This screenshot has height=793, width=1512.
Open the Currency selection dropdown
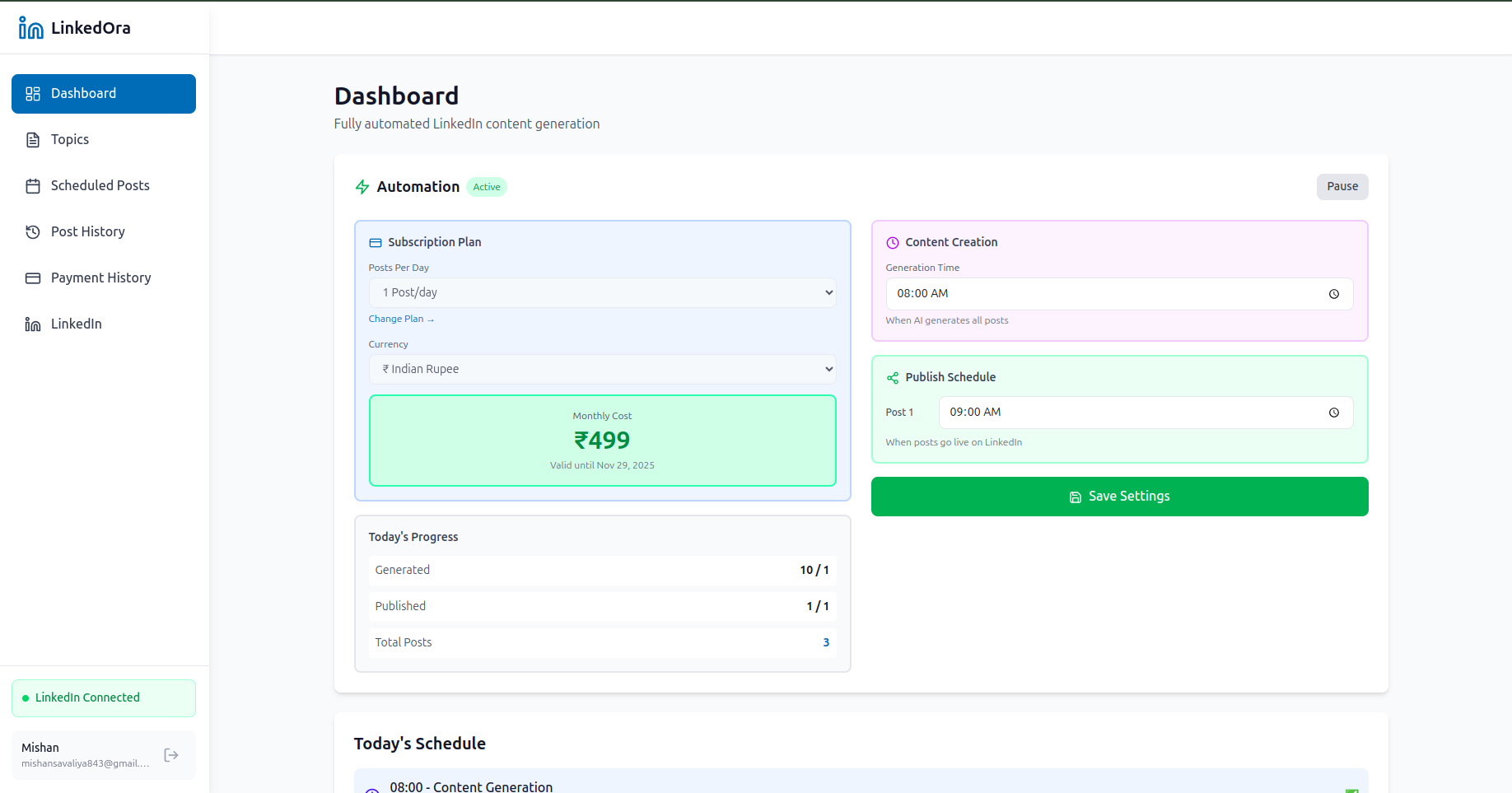602,369
